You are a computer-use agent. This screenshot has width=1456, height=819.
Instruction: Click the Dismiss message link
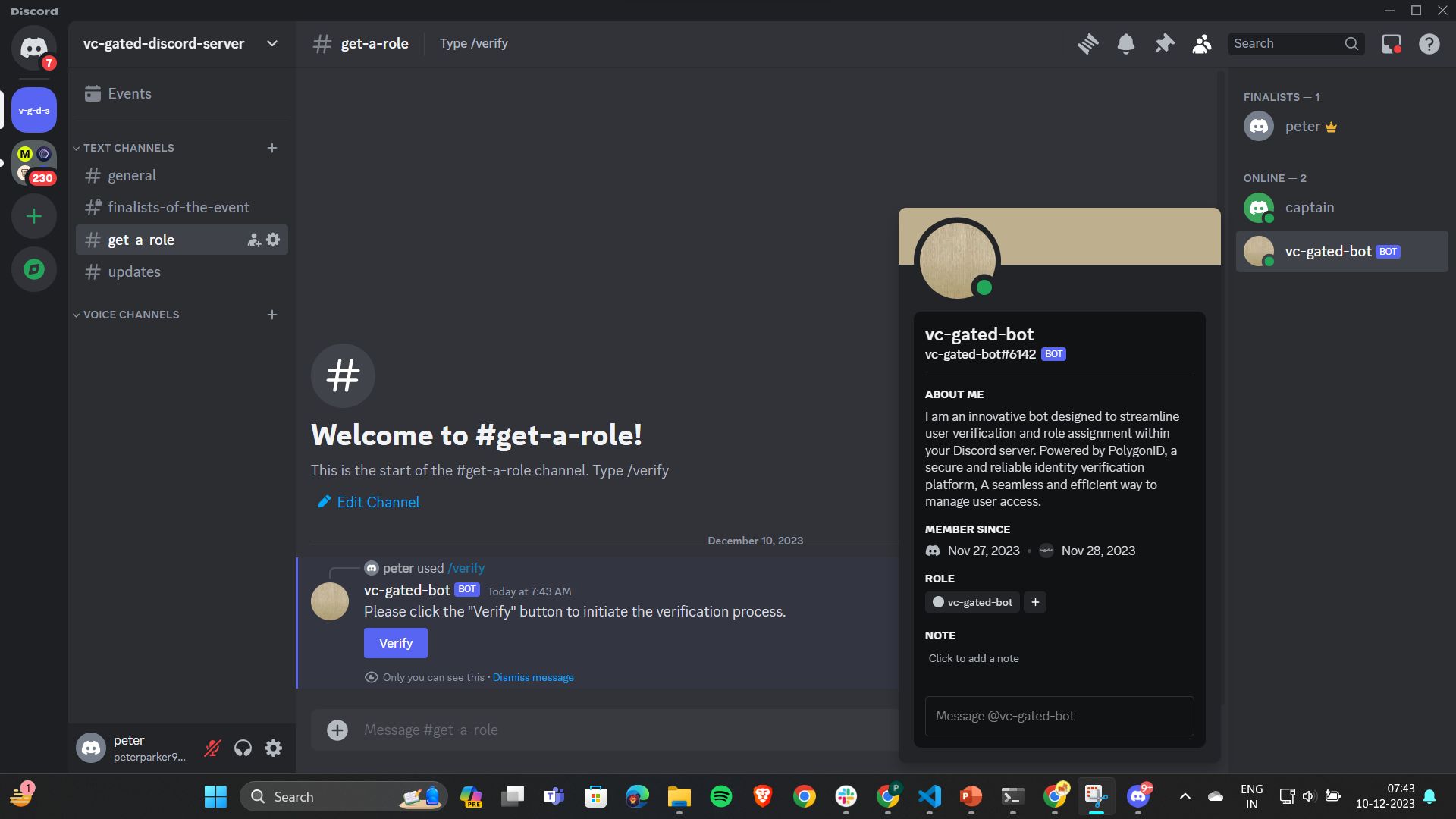pyautogui.click(x=533, y=677)
